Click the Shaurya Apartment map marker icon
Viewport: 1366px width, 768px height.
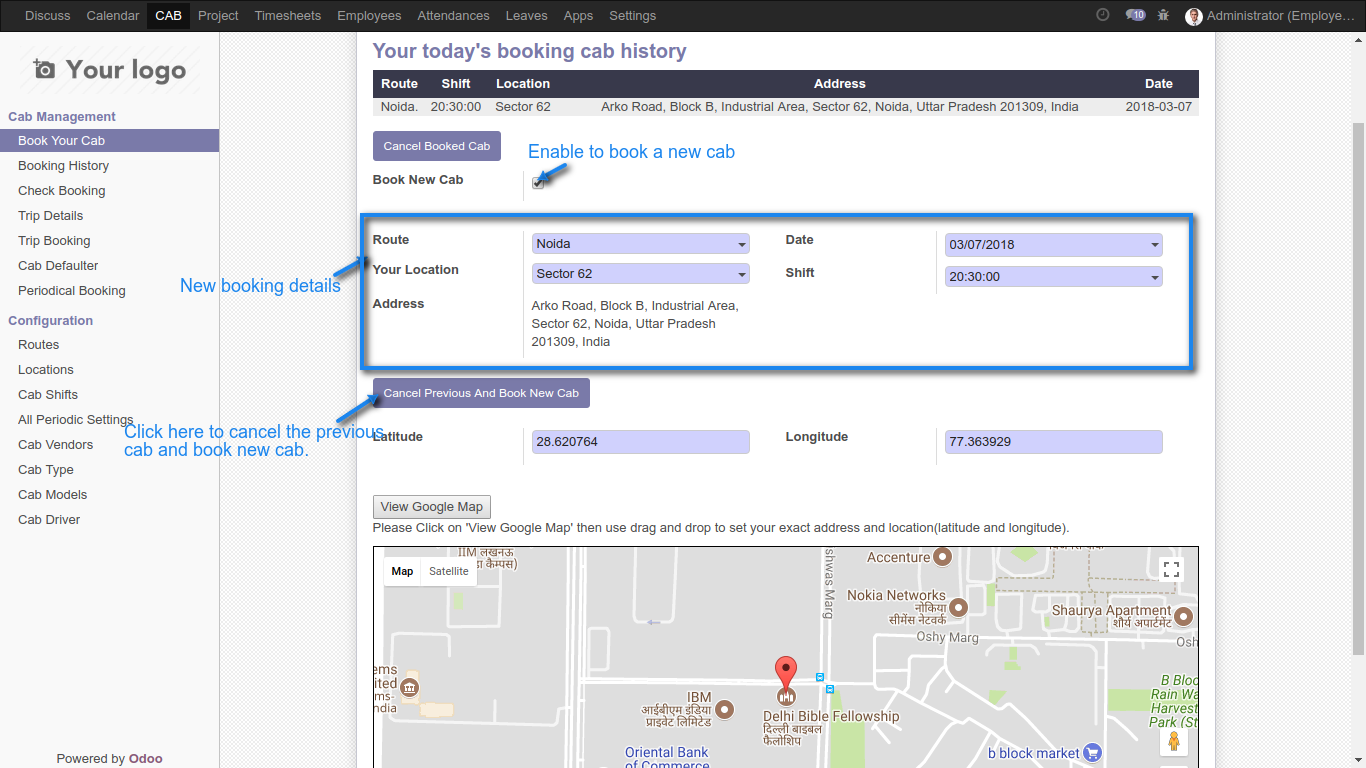point(1184,616)
